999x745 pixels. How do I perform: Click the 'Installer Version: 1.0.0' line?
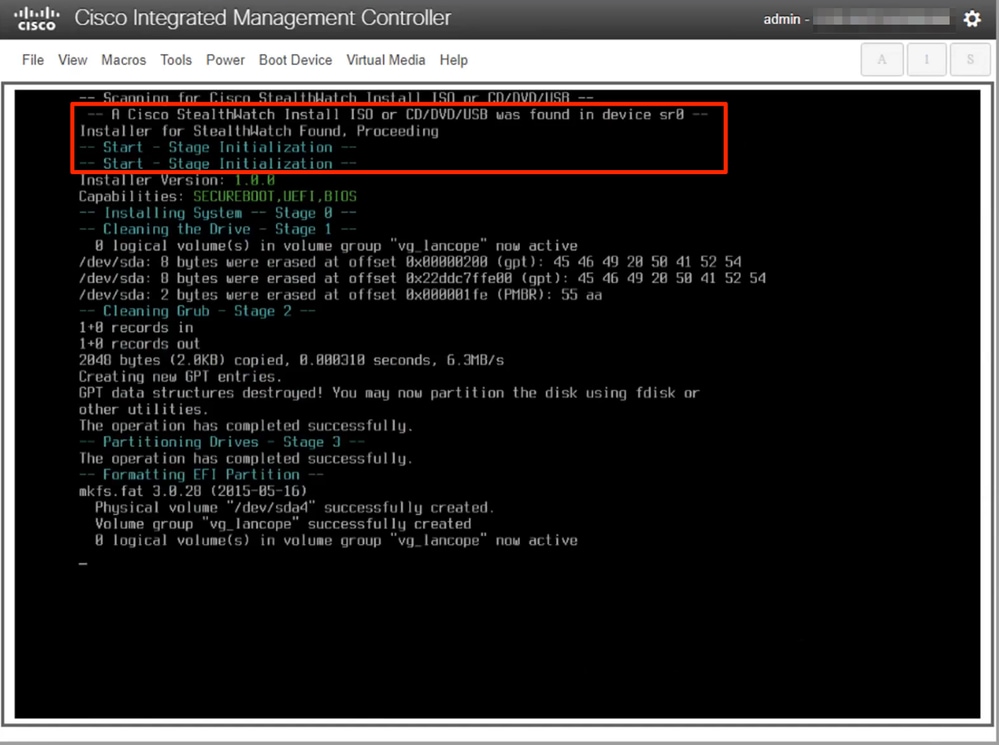point(177,180)
